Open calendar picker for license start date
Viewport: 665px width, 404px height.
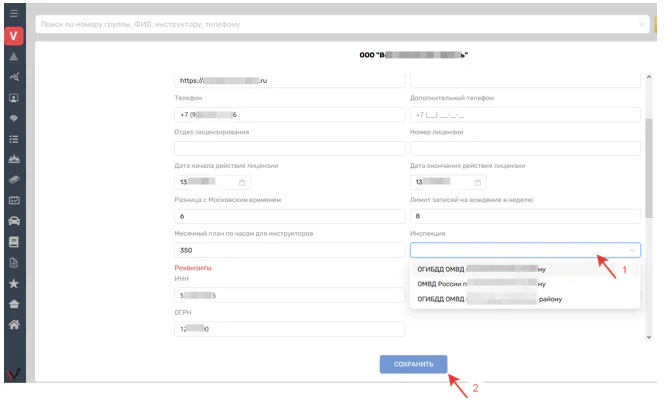pos(243,183)
